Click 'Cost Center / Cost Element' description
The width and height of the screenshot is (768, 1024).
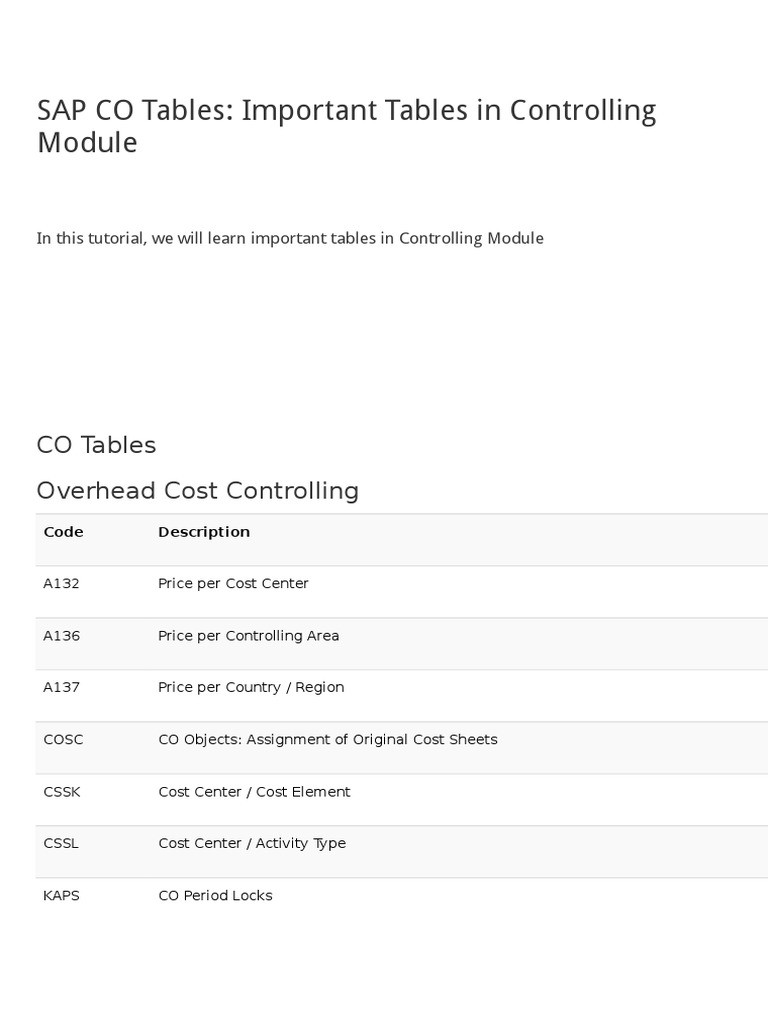pyautogui.click(x=254, y=792)
